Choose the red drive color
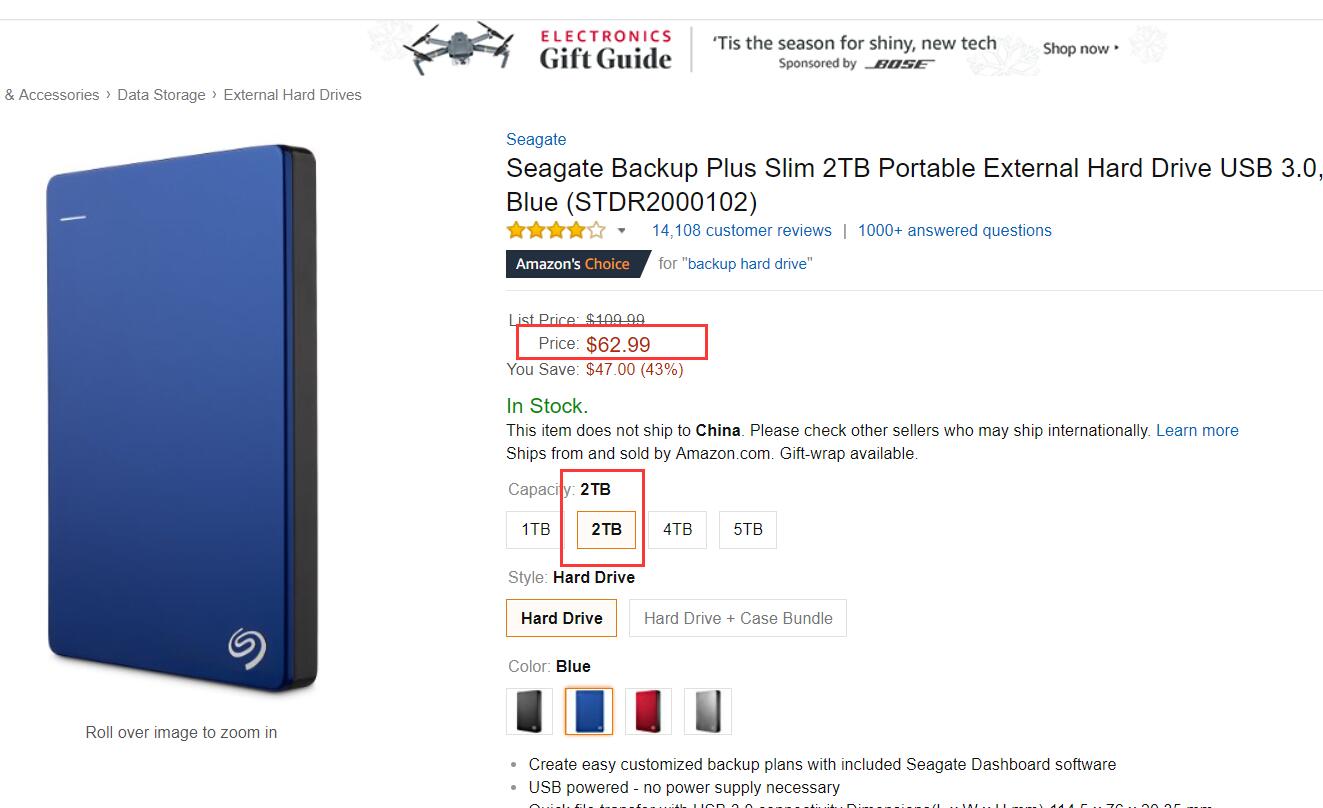This screenshot has height=808, width=1323. [x=648, y=711]
